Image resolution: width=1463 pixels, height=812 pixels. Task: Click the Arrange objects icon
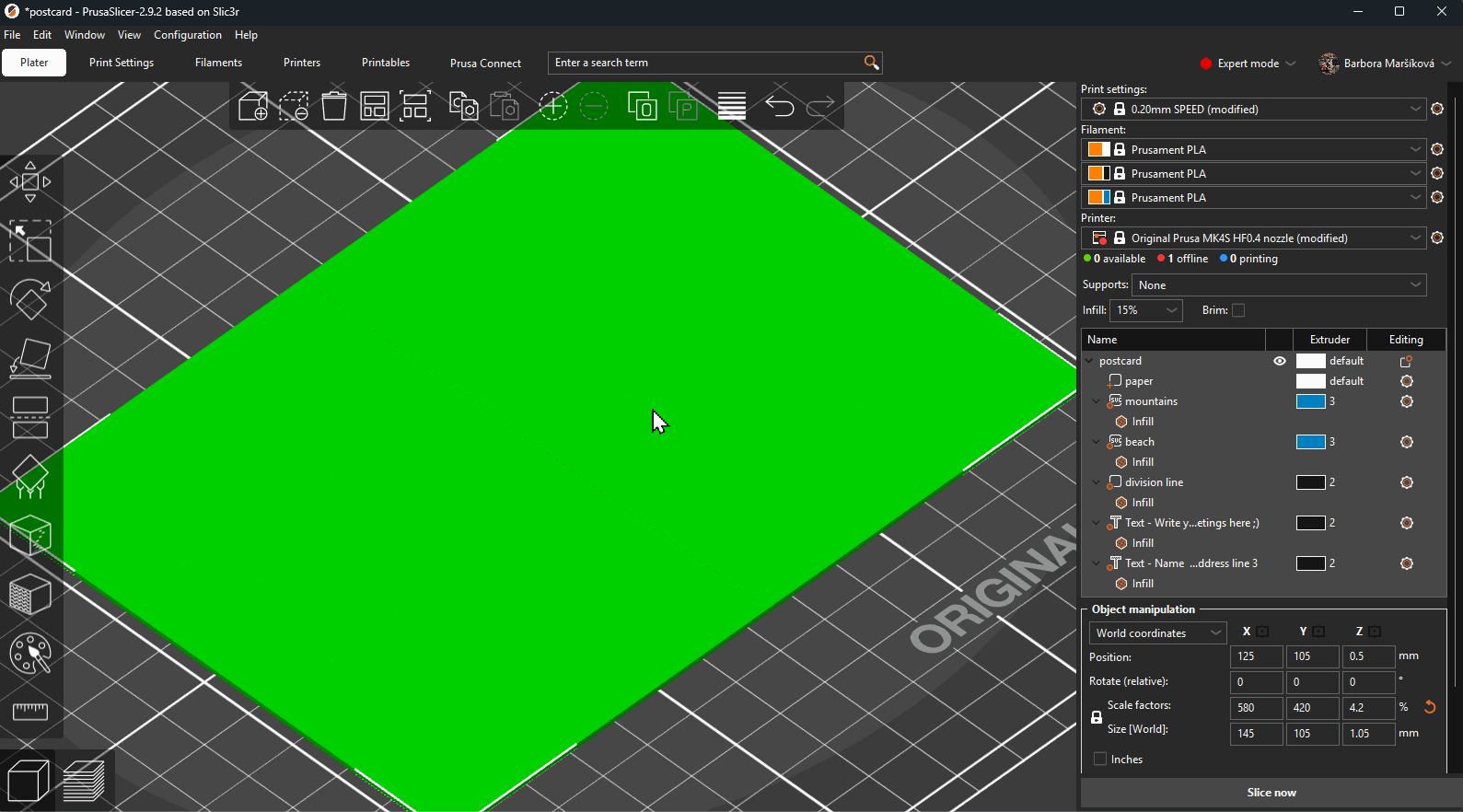click(375, 107)
